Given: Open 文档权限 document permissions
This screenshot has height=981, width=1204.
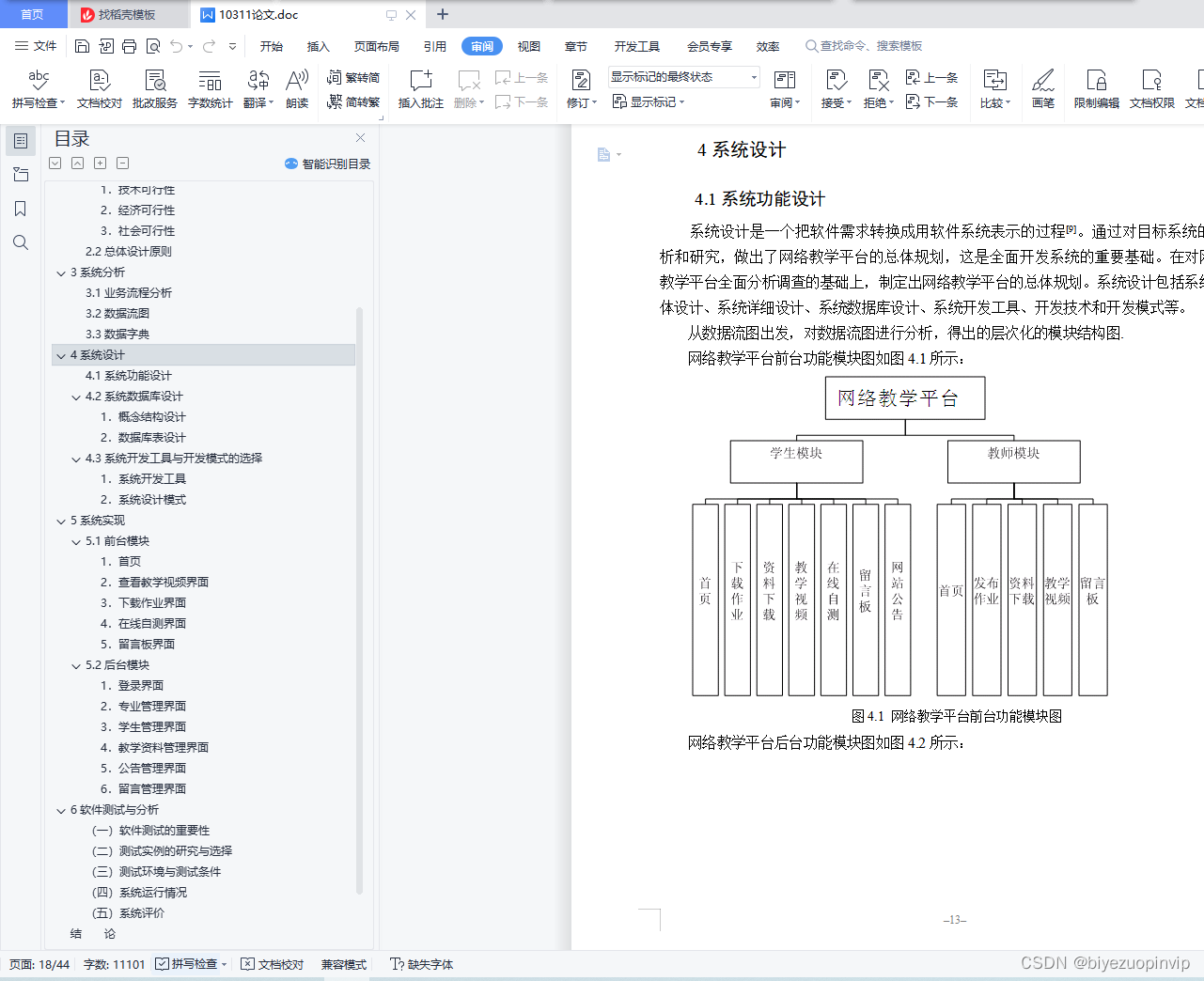Looking at the screenshot, I should pyautogui.click(x=1152, y=89).
